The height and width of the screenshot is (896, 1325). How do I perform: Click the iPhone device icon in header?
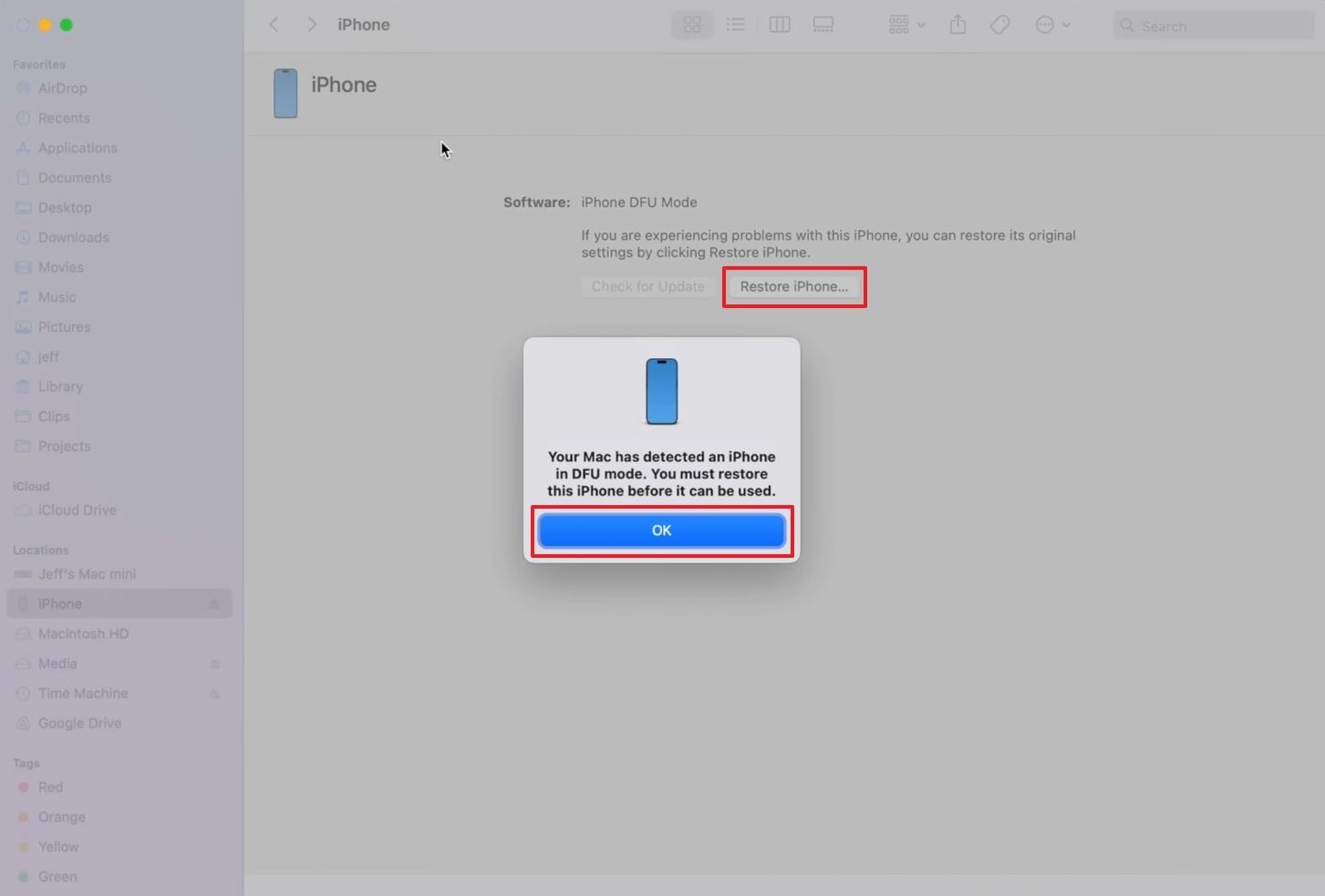click(x=285, y=93)
